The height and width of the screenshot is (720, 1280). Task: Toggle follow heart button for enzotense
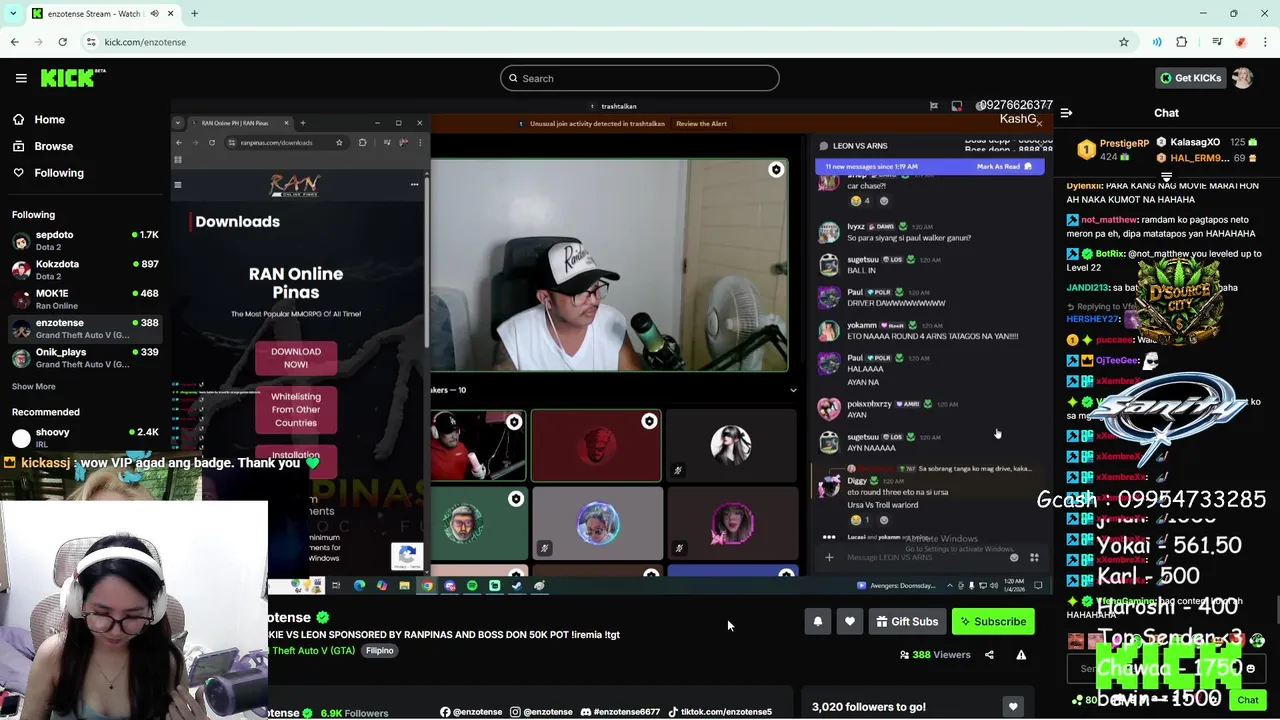tap(850, 622)
